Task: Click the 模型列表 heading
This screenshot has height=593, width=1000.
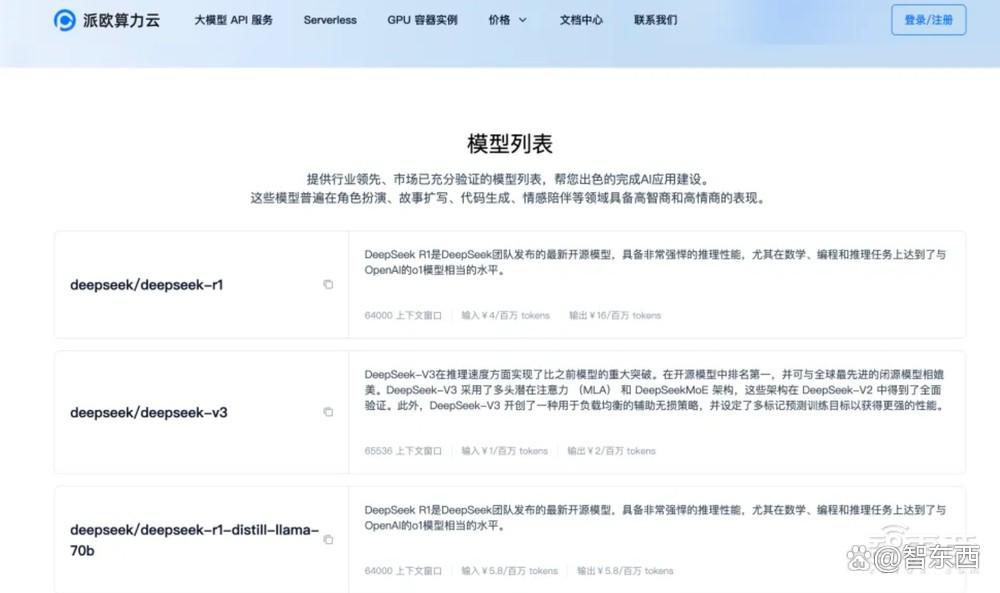Action: point(510,143)
